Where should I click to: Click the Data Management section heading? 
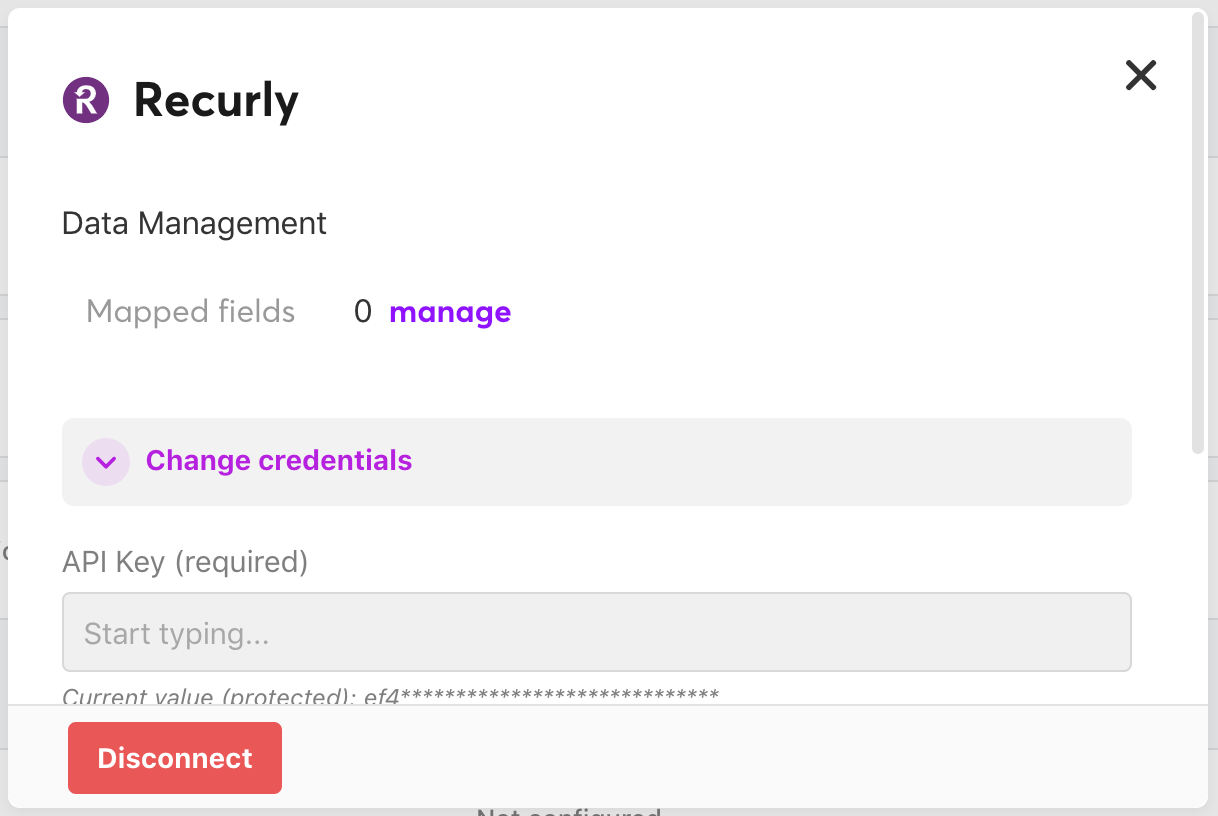[193, 223]
